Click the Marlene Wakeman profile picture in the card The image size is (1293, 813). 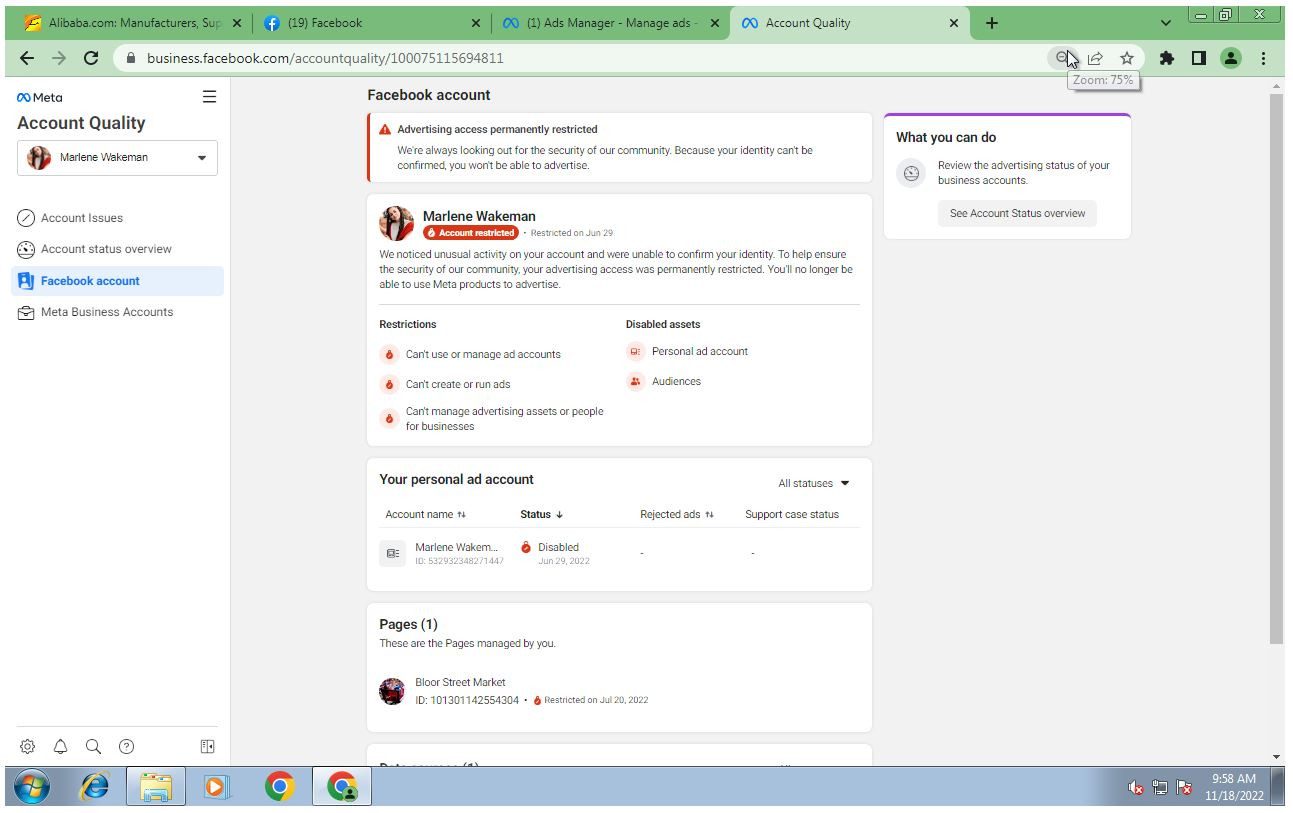pos(396,224)
